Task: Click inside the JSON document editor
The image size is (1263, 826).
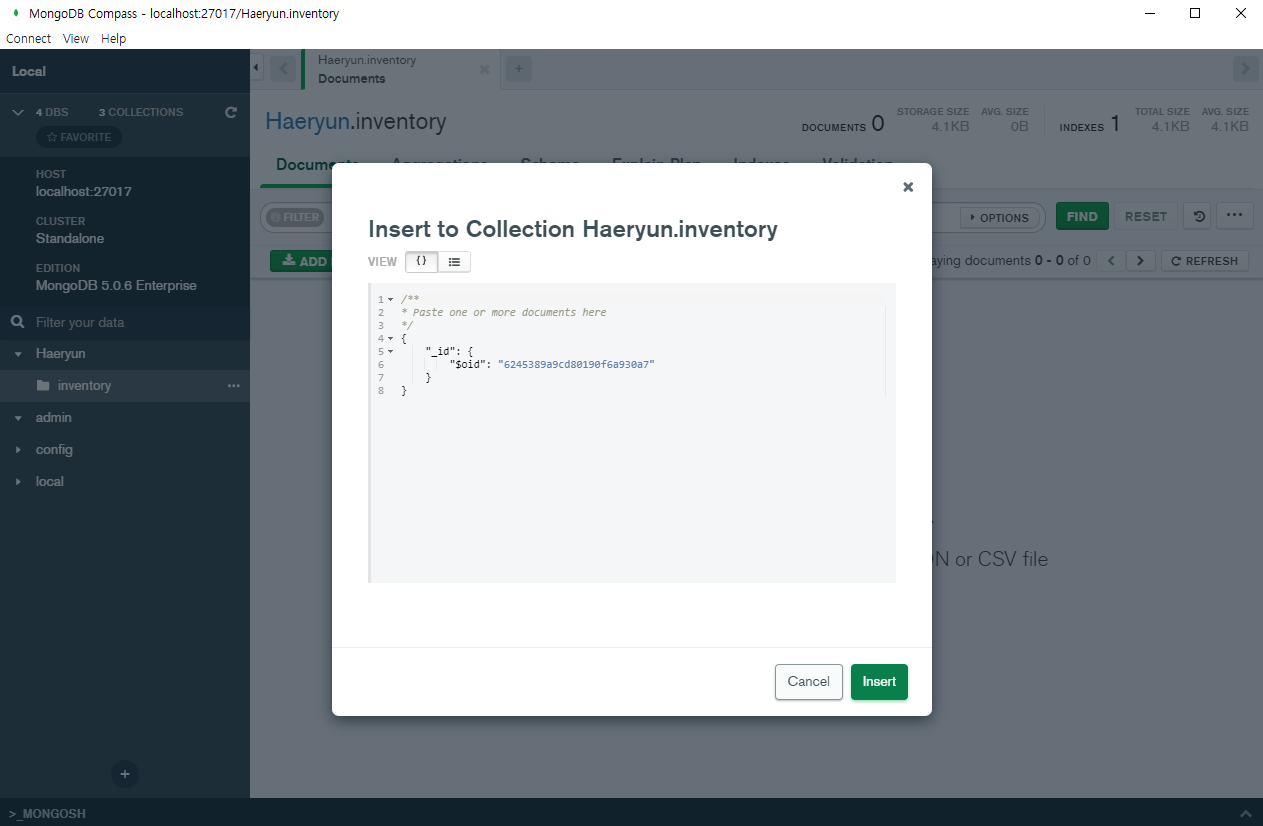Action: coord(632,432)
